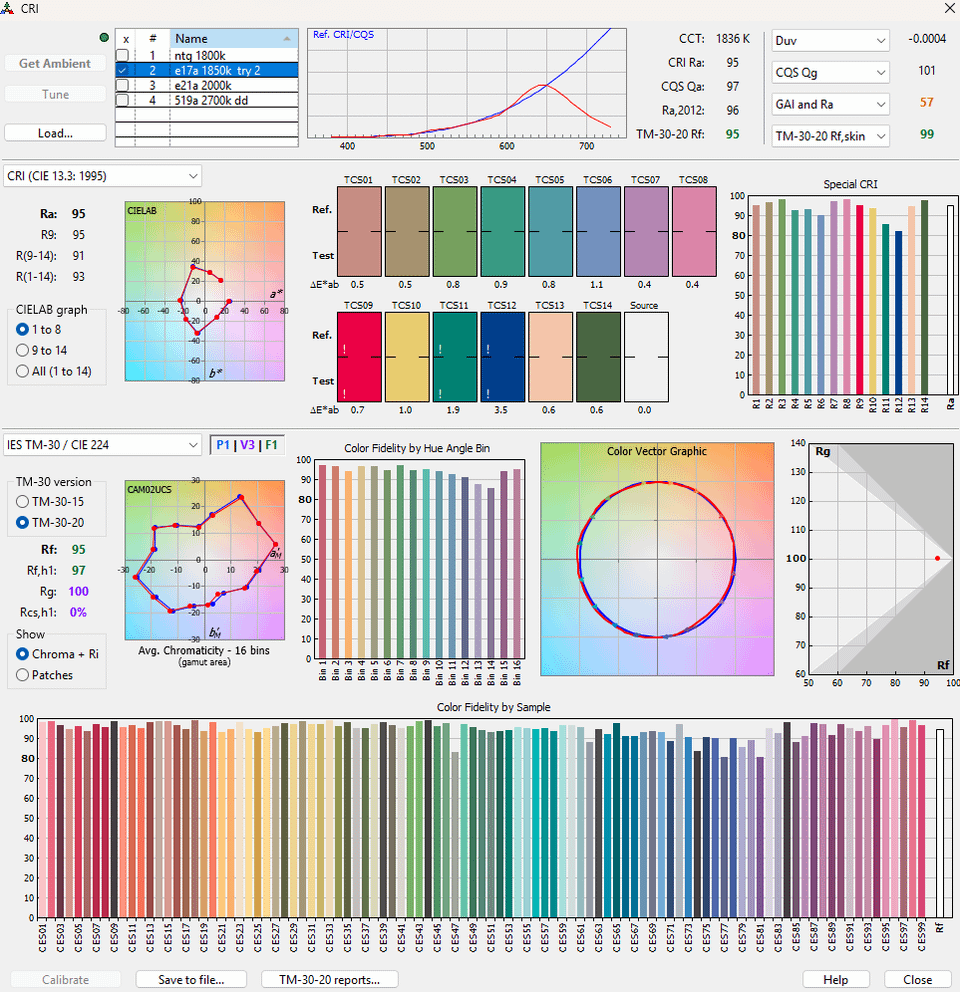Expand the GAI and Ra dropdown
960x992 pixels.
(x=830, y=104)
